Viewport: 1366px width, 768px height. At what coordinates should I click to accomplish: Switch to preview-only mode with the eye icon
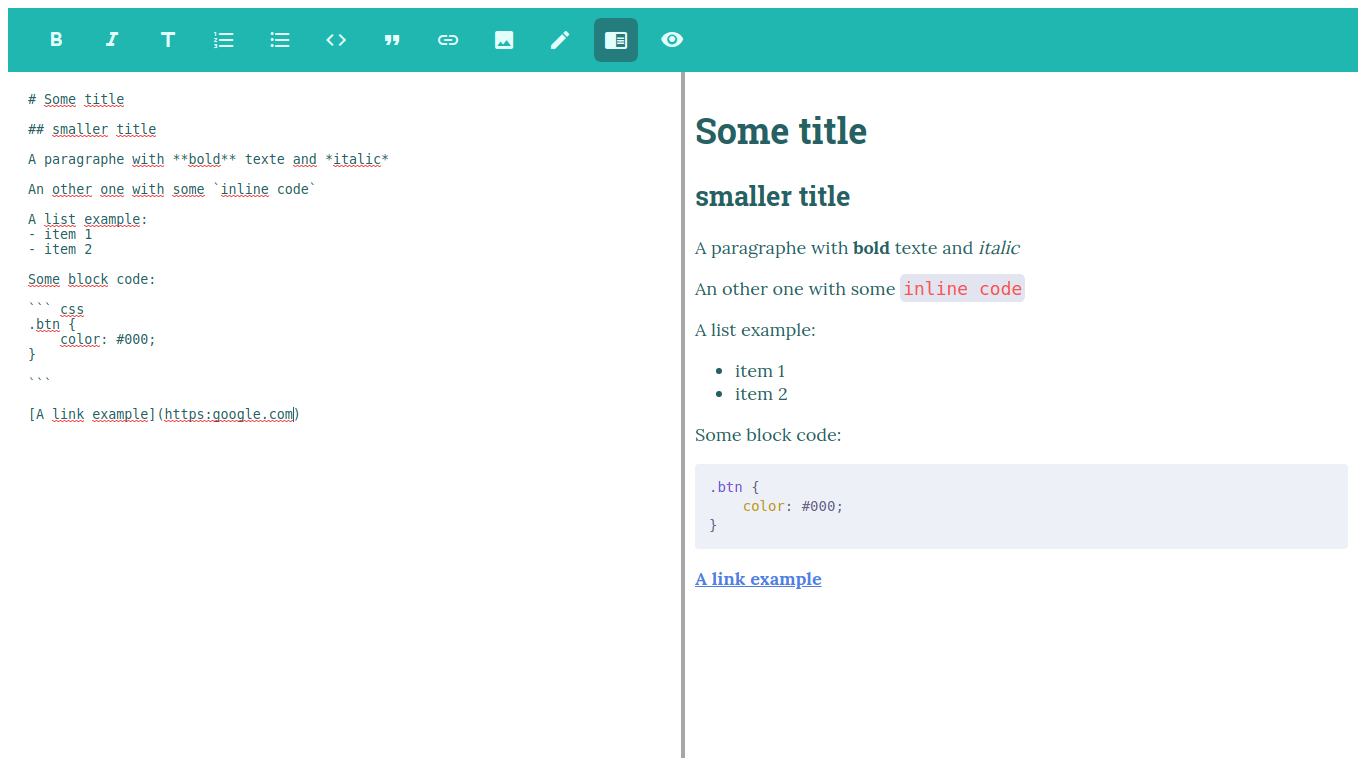point(671,40)
